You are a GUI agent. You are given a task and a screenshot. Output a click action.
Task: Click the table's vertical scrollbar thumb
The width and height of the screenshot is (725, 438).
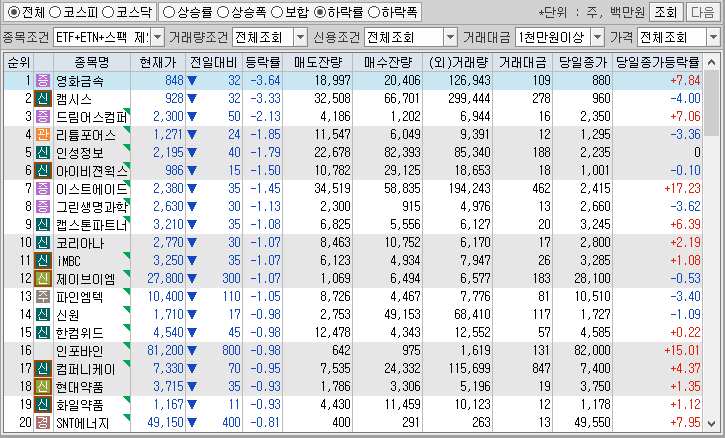pos(712,102)
